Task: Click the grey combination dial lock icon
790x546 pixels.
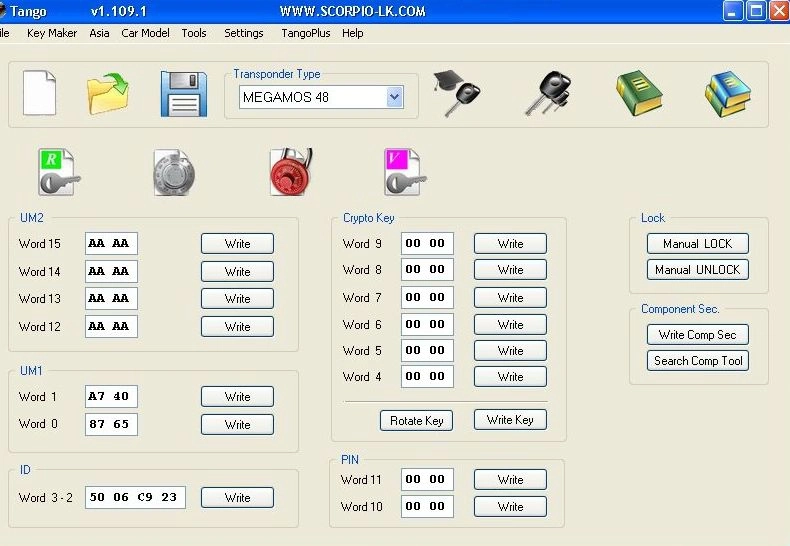Action: coord(174,172)
